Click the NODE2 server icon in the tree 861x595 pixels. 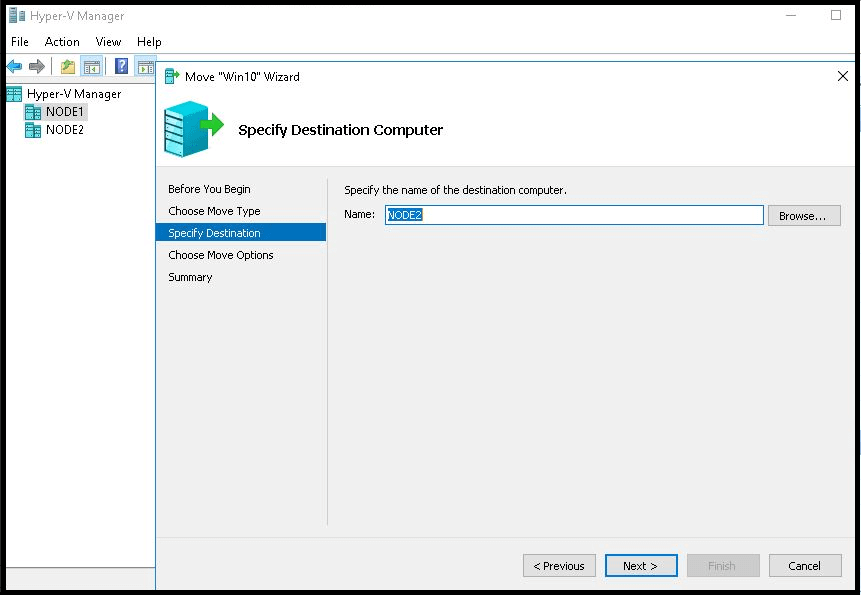coord(33,130)
